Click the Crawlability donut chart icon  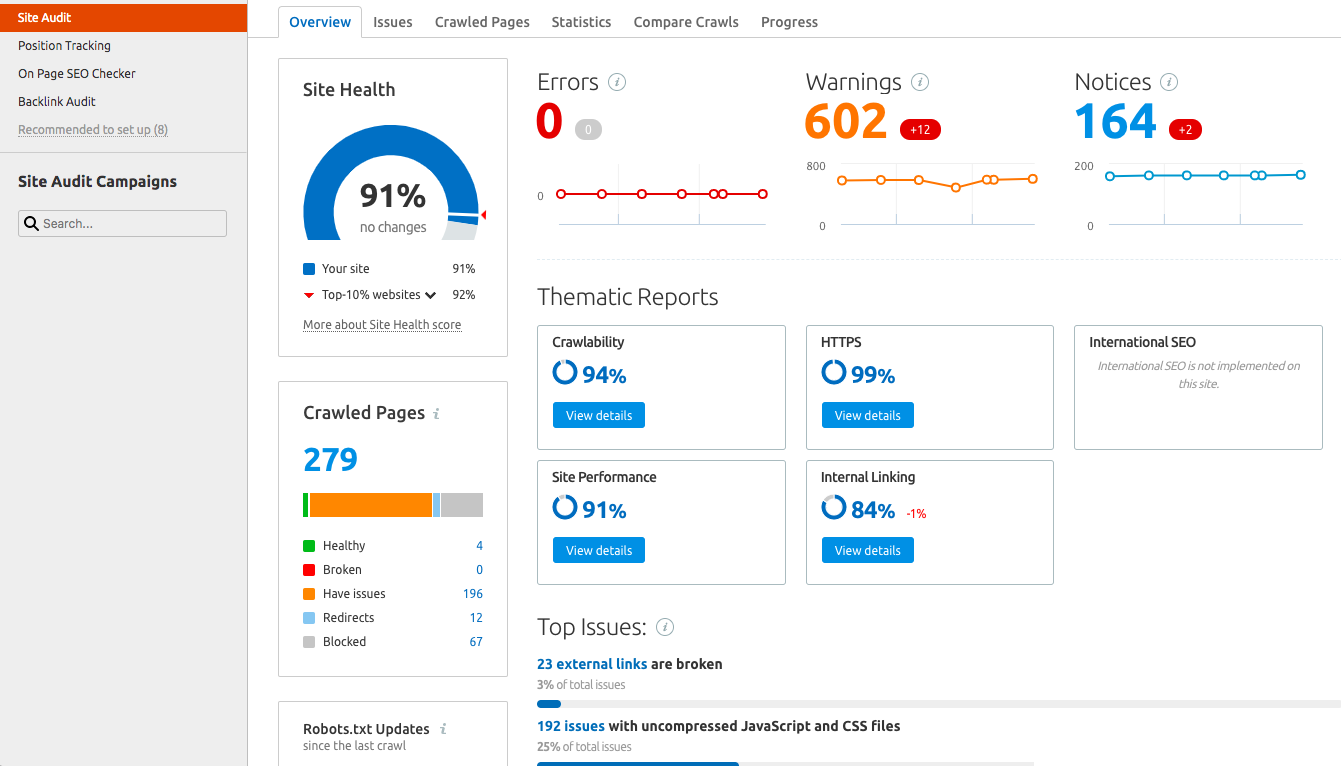(565, 373)
